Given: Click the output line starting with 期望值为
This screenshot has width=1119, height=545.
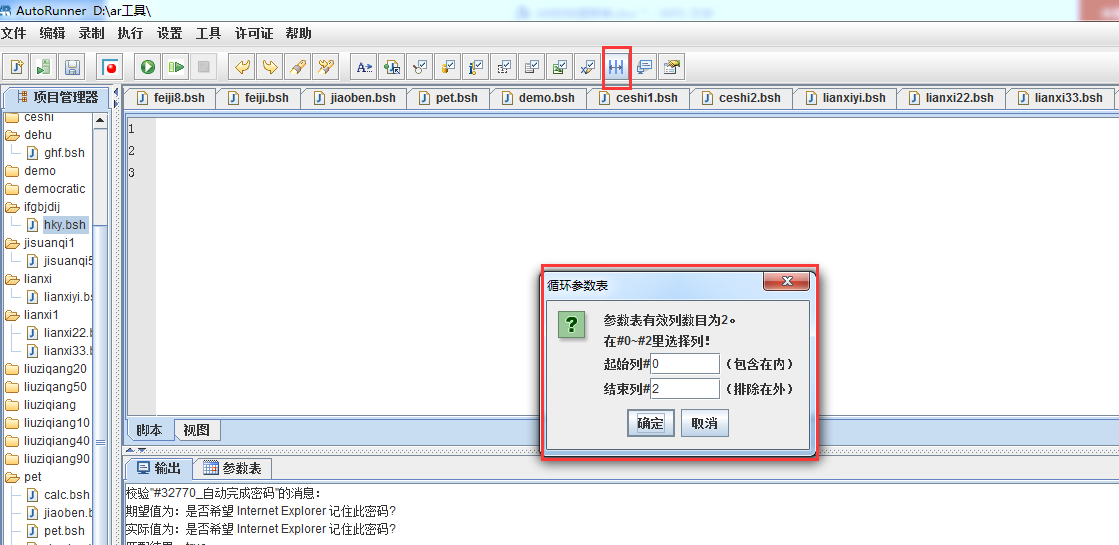Looking at the screenshot, I should tap(260, 511).
